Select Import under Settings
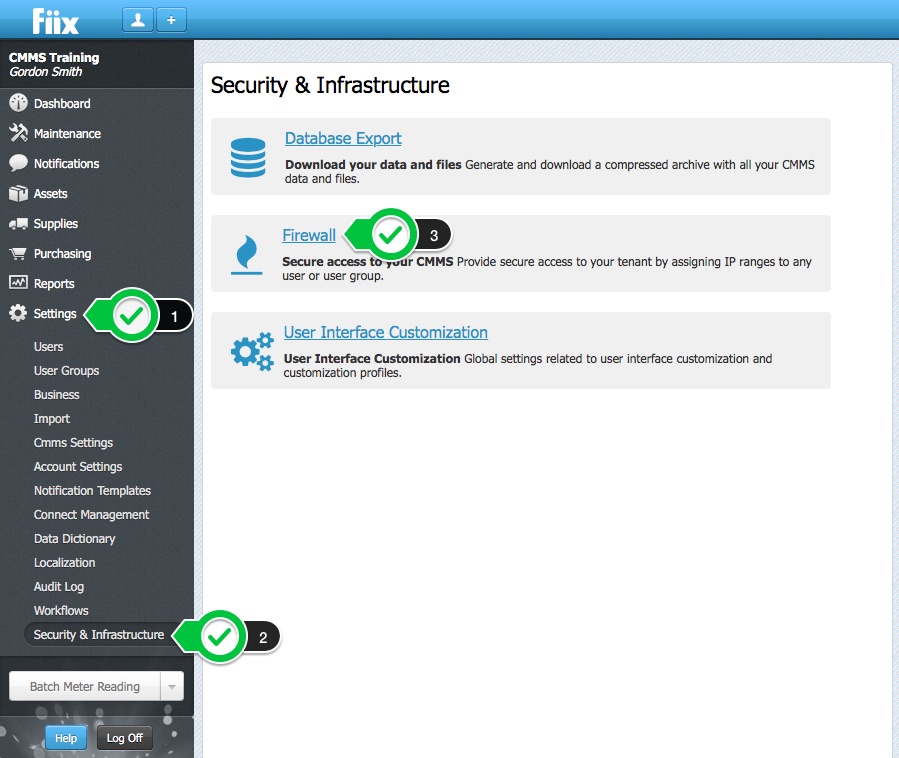The image size is (899, 758). 52,419
